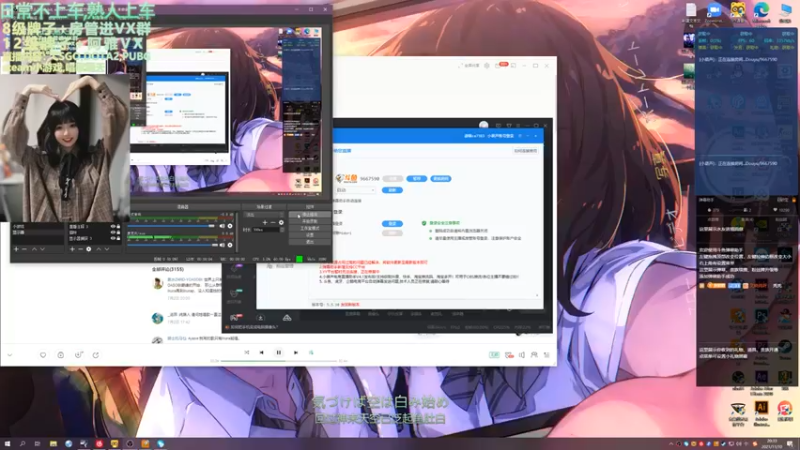Switch music player to mini mode

pyautogui.click(x=513, y=66)
